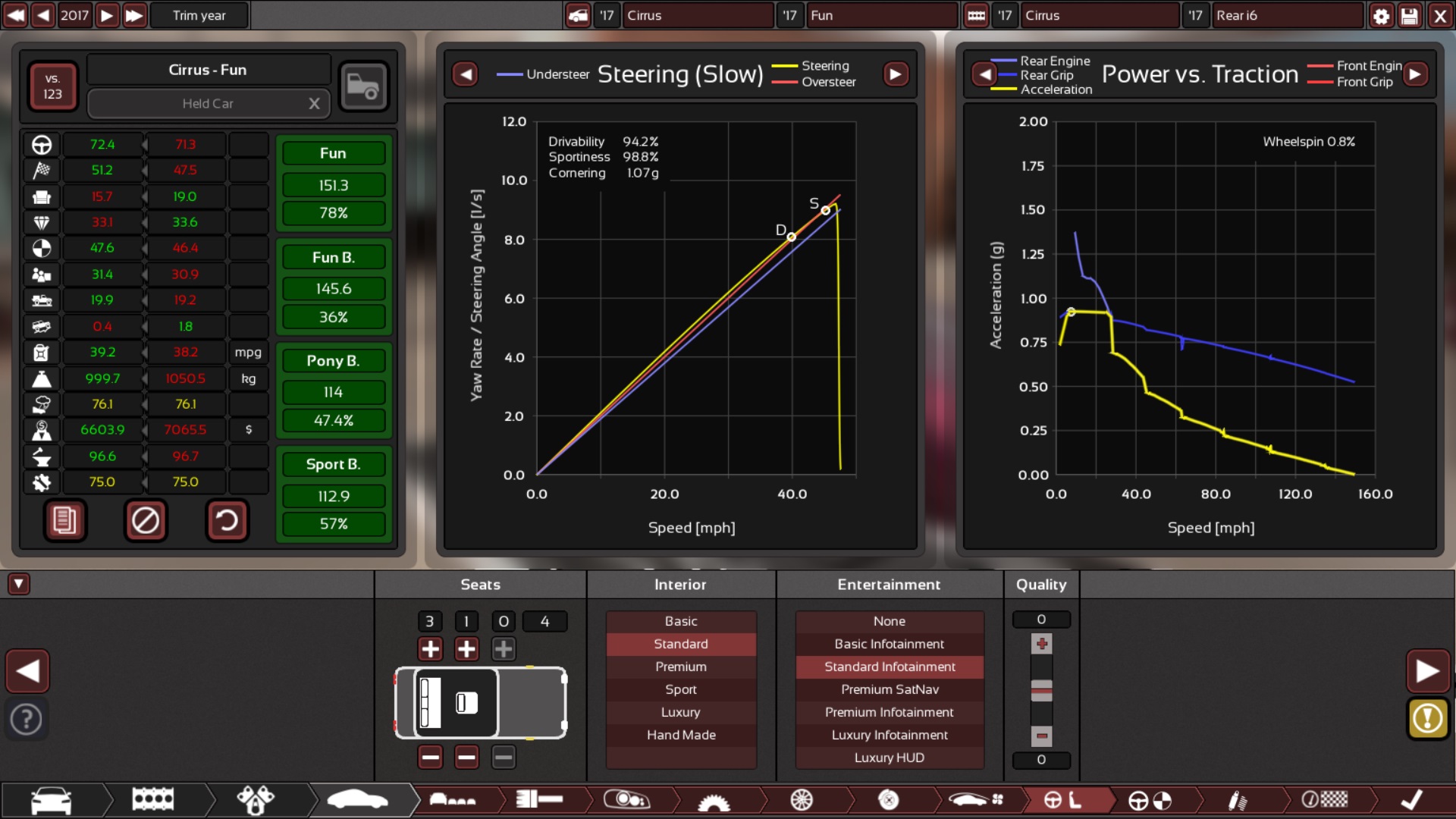Click the yellow warning exclamation icon

(1427, 718)
